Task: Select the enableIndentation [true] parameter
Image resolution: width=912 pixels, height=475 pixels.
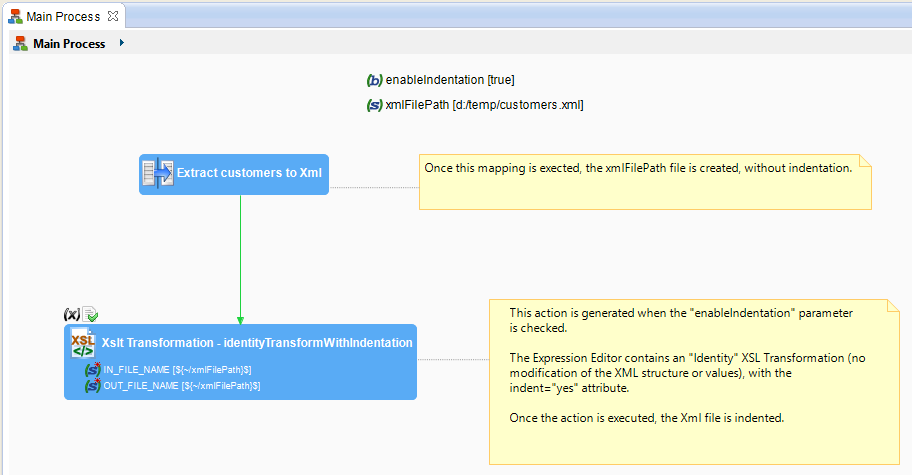Action: click(450, 80)
